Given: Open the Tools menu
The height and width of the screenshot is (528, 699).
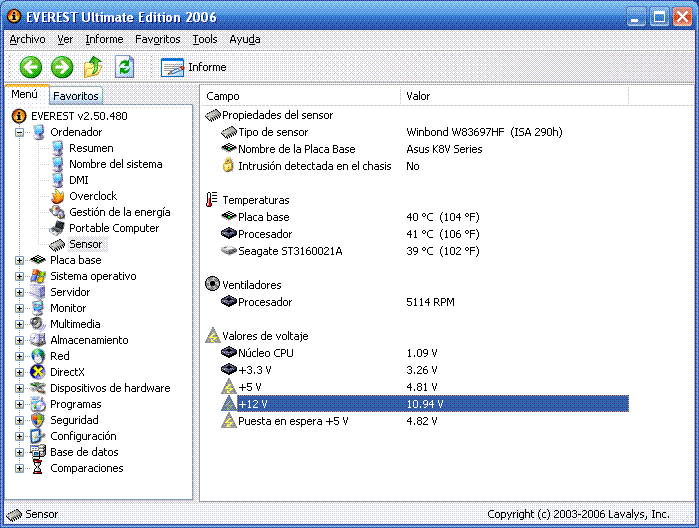Looking at the screenshot, I should click(x=205, y=39).
